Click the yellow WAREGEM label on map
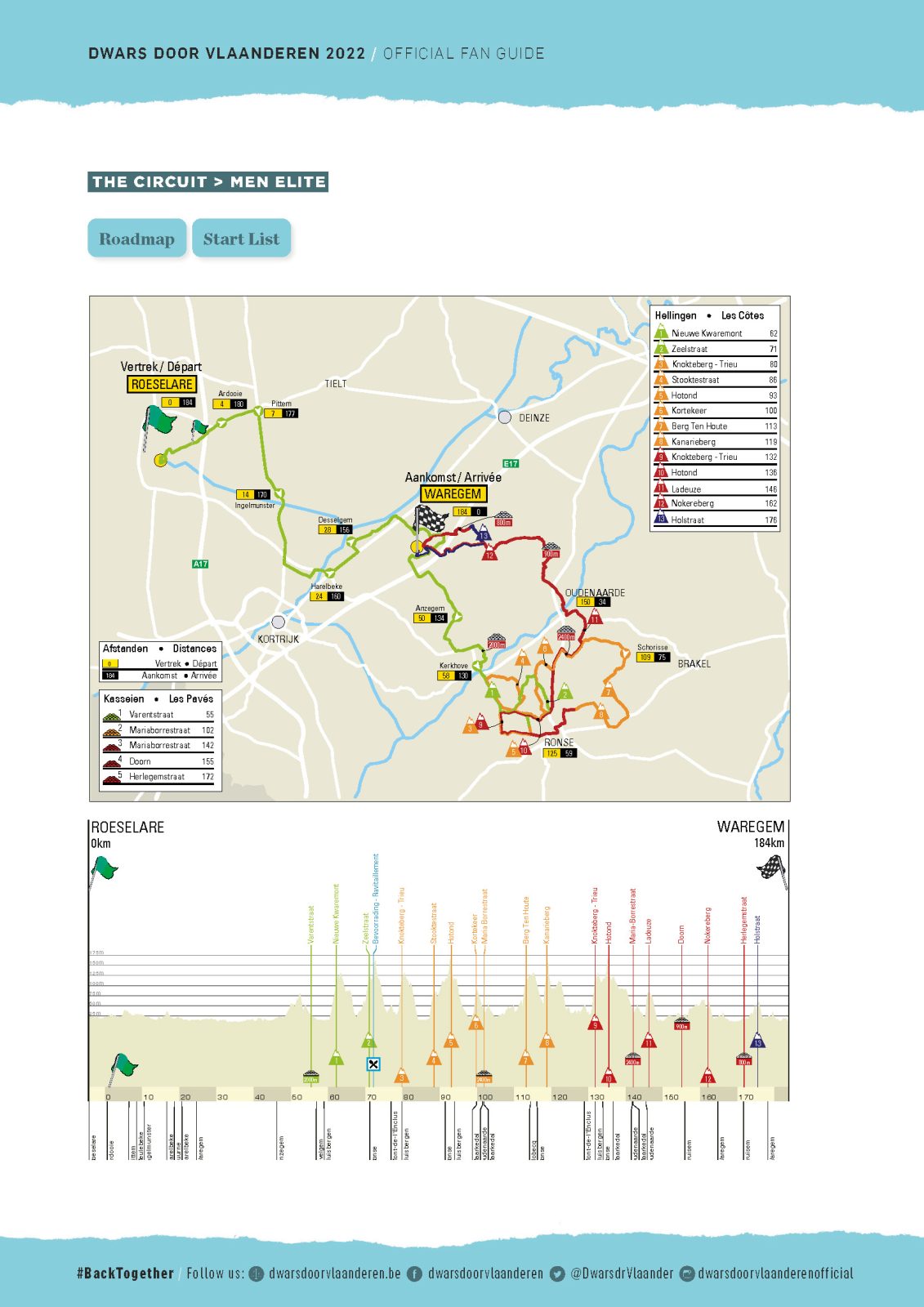This screenshot has height=1307, width=924. [x=453, y=493]
